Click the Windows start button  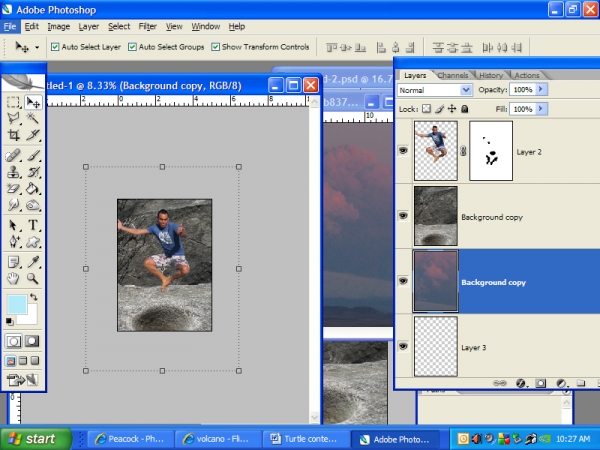pos(36,439)
